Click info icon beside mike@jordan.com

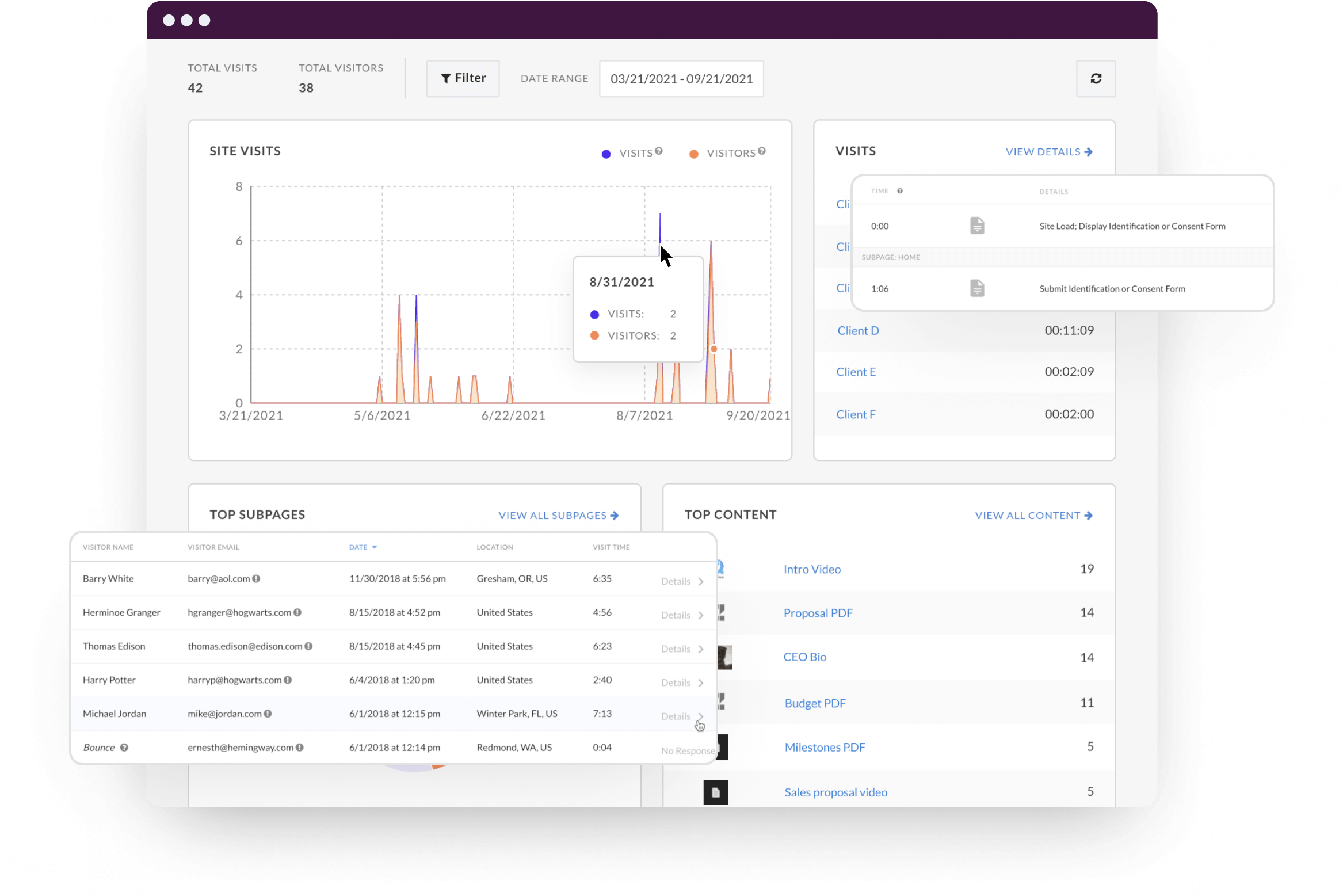[268, 714]
